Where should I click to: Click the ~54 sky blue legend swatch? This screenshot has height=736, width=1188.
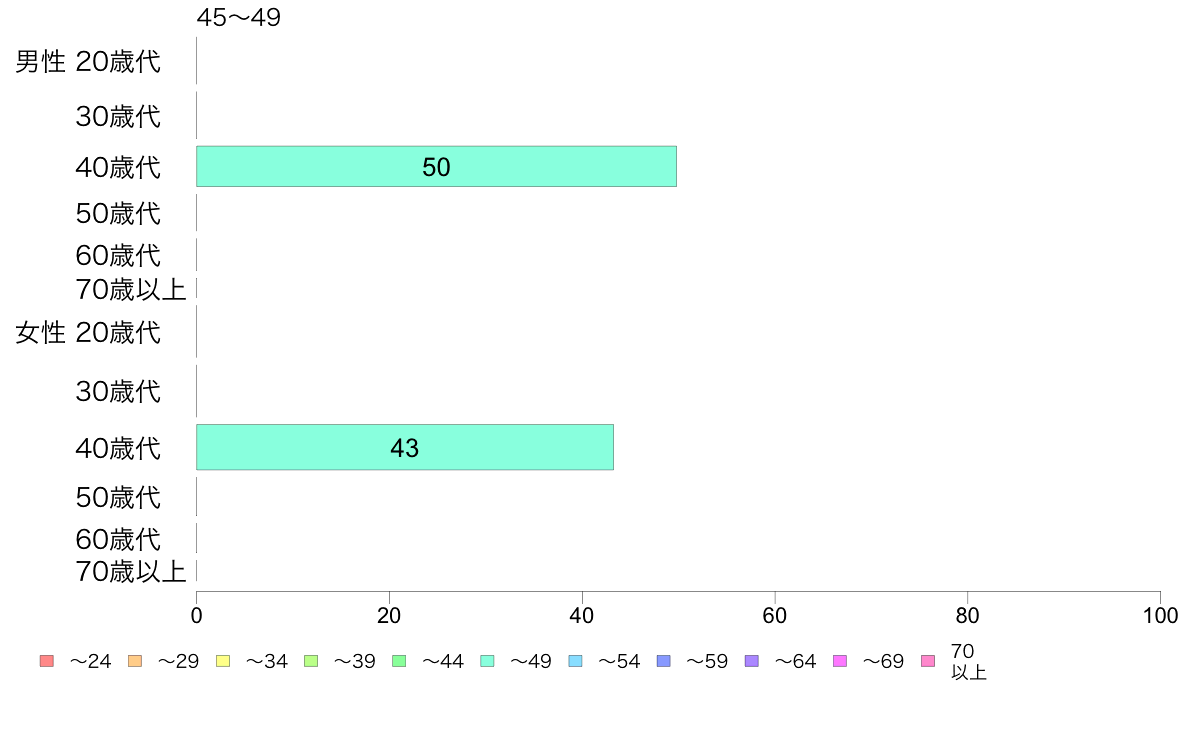click(575, 661)
